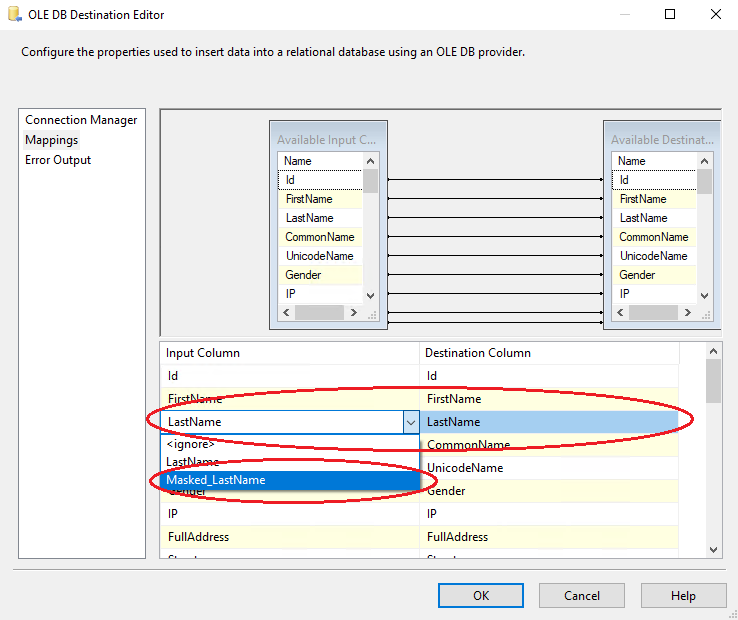
Task: Select the Mappings page
Action: (x=52, y=140)
